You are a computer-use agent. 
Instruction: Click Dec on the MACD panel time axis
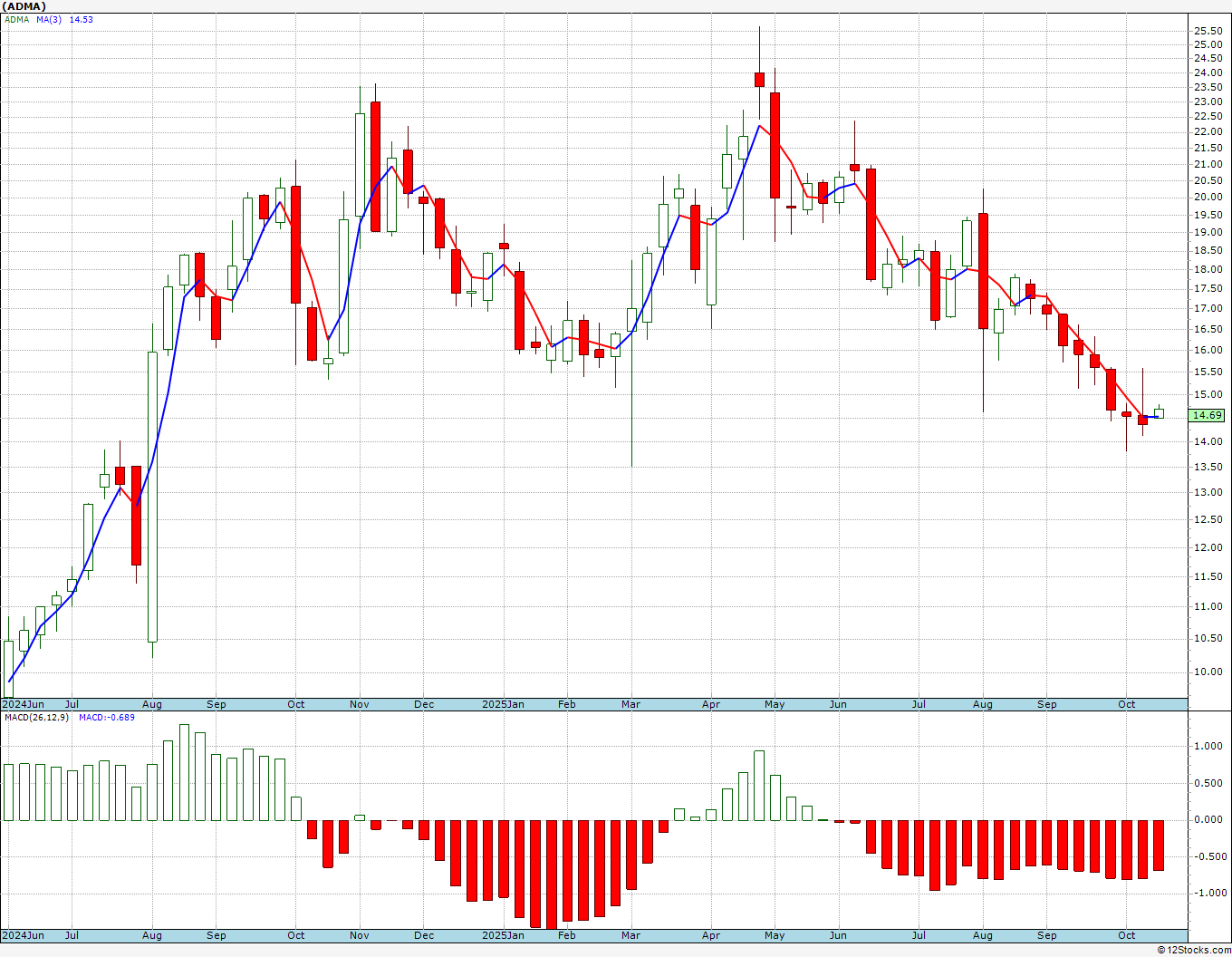click(x=424, y=935)
